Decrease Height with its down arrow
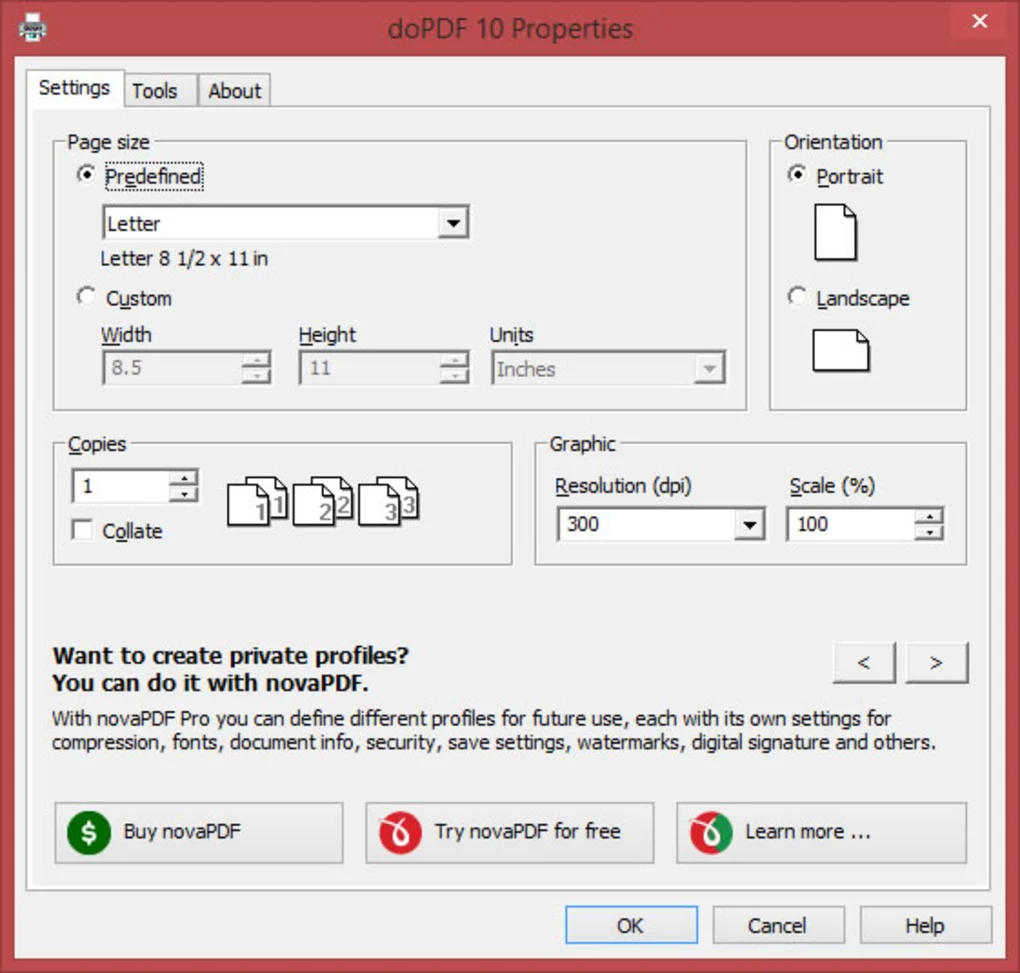Image resolution: width=1020 pixels, height=973 pixels. click(x=454, y=376)
